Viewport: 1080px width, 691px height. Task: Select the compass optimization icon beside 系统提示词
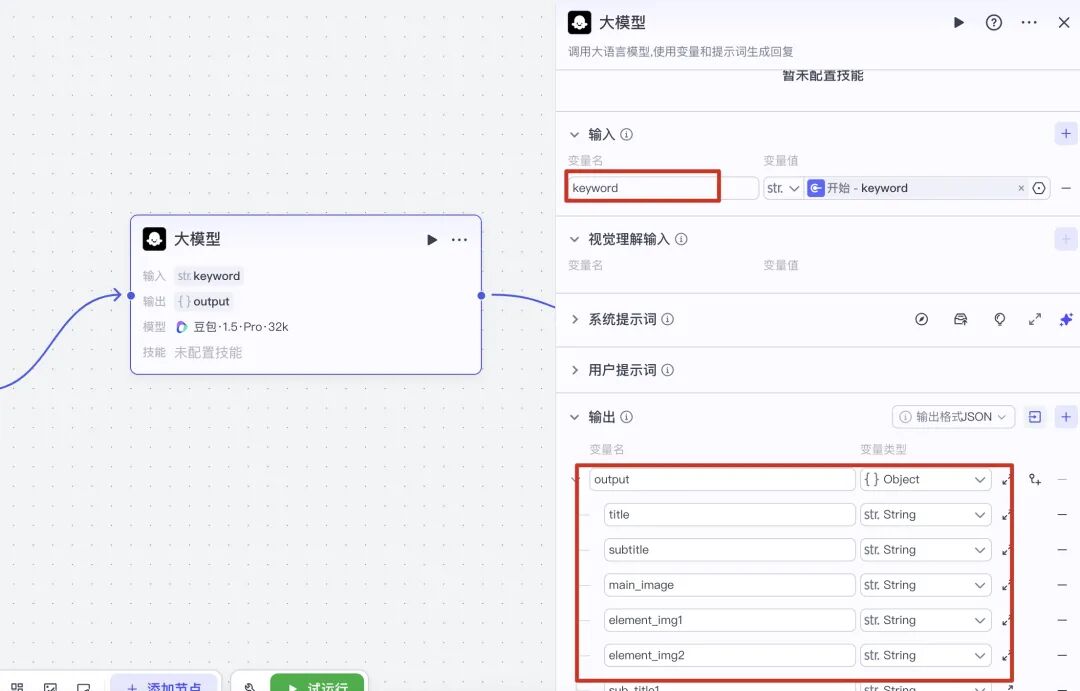pyautogui.click(x=922, y=319)
